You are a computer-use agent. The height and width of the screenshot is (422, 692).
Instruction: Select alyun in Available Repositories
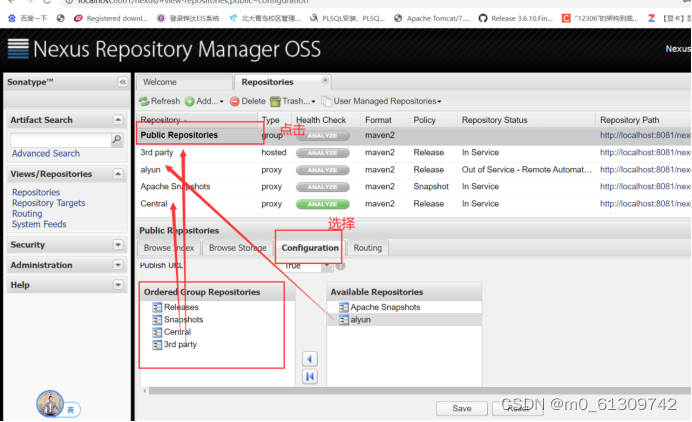(x=404, y=320)
